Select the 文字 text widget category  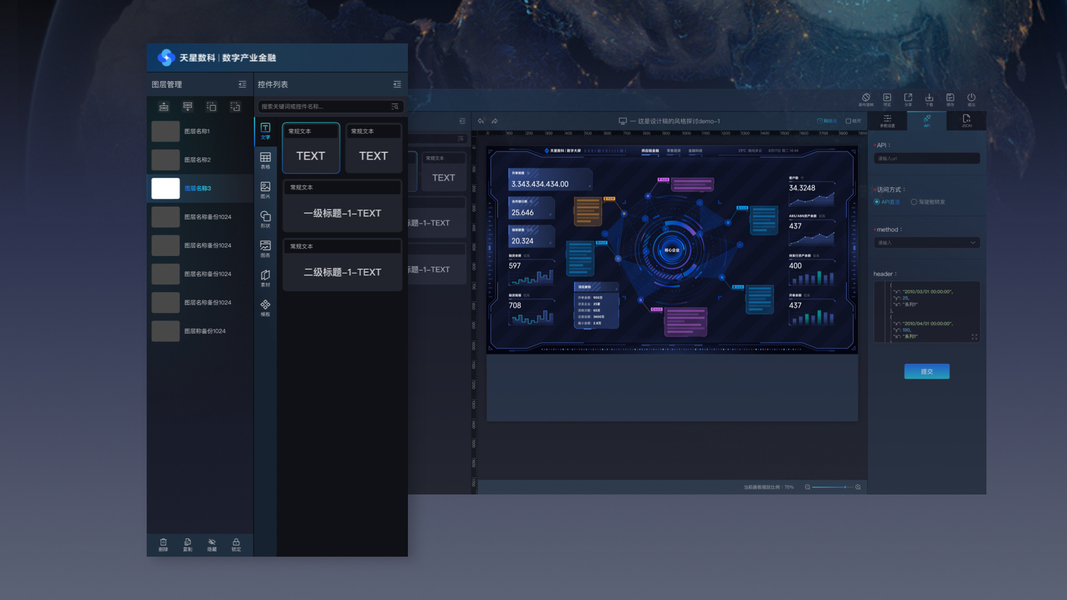point(265,131)
